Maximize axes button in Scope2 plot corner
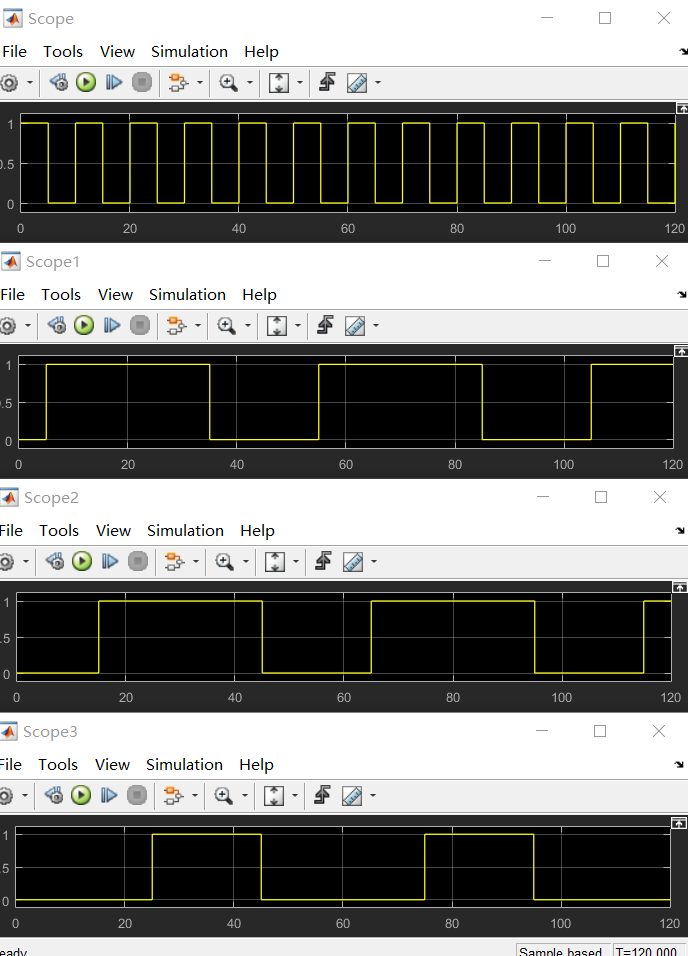The width and height of the screenshot is (688, 956). pos(679,587)
